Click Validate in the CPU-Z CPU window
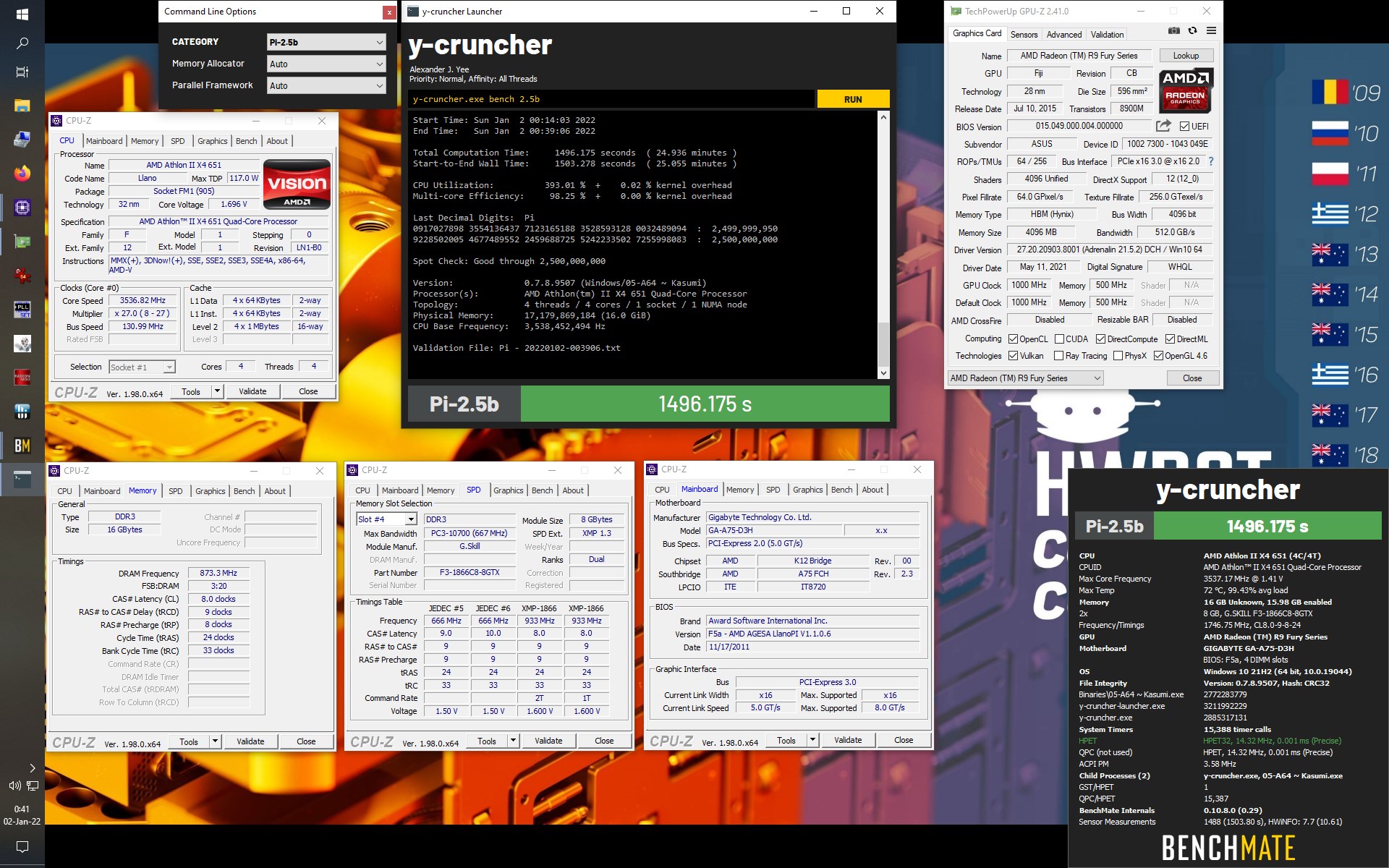This screenshot has height=868, width=1389. pyautogui.click(x=252, y=391)
